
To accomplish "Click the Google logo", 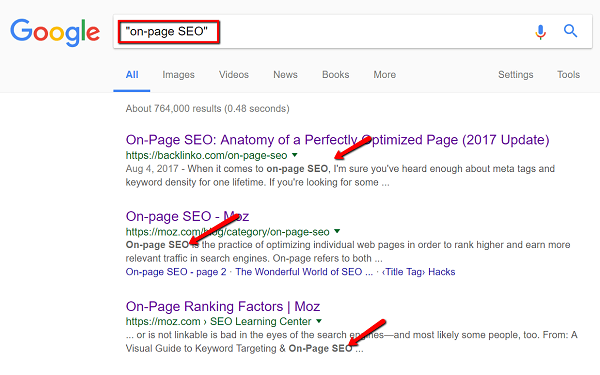I will pos(55,33).
